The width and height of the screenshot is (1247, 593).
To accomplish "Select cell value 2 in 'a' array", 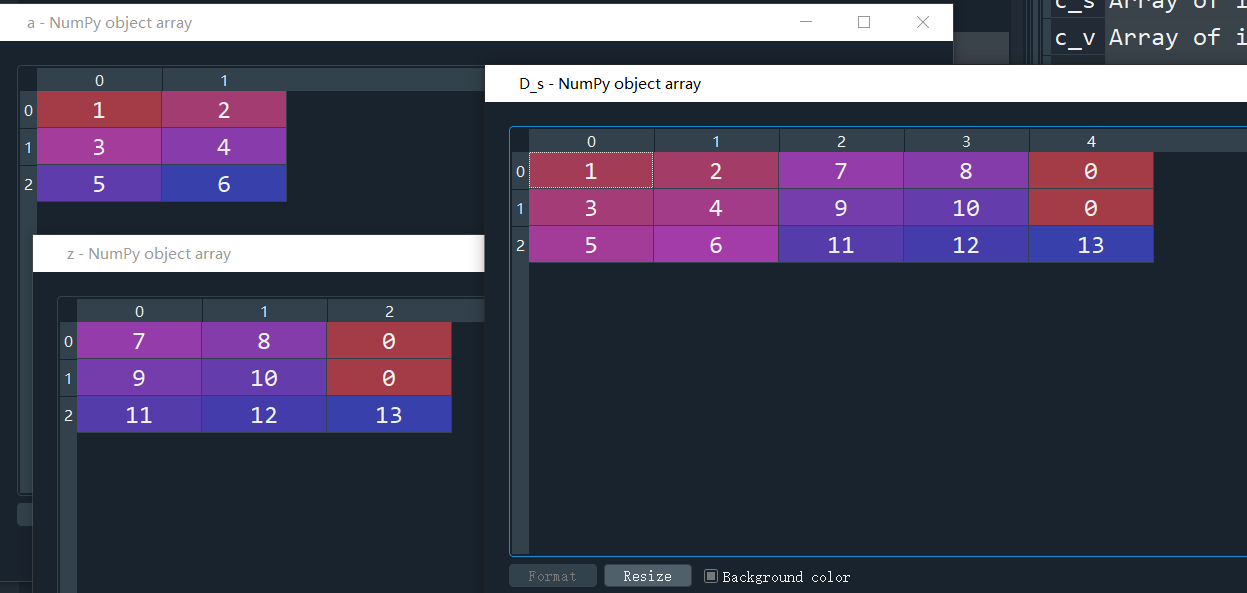I will [224, 110].
